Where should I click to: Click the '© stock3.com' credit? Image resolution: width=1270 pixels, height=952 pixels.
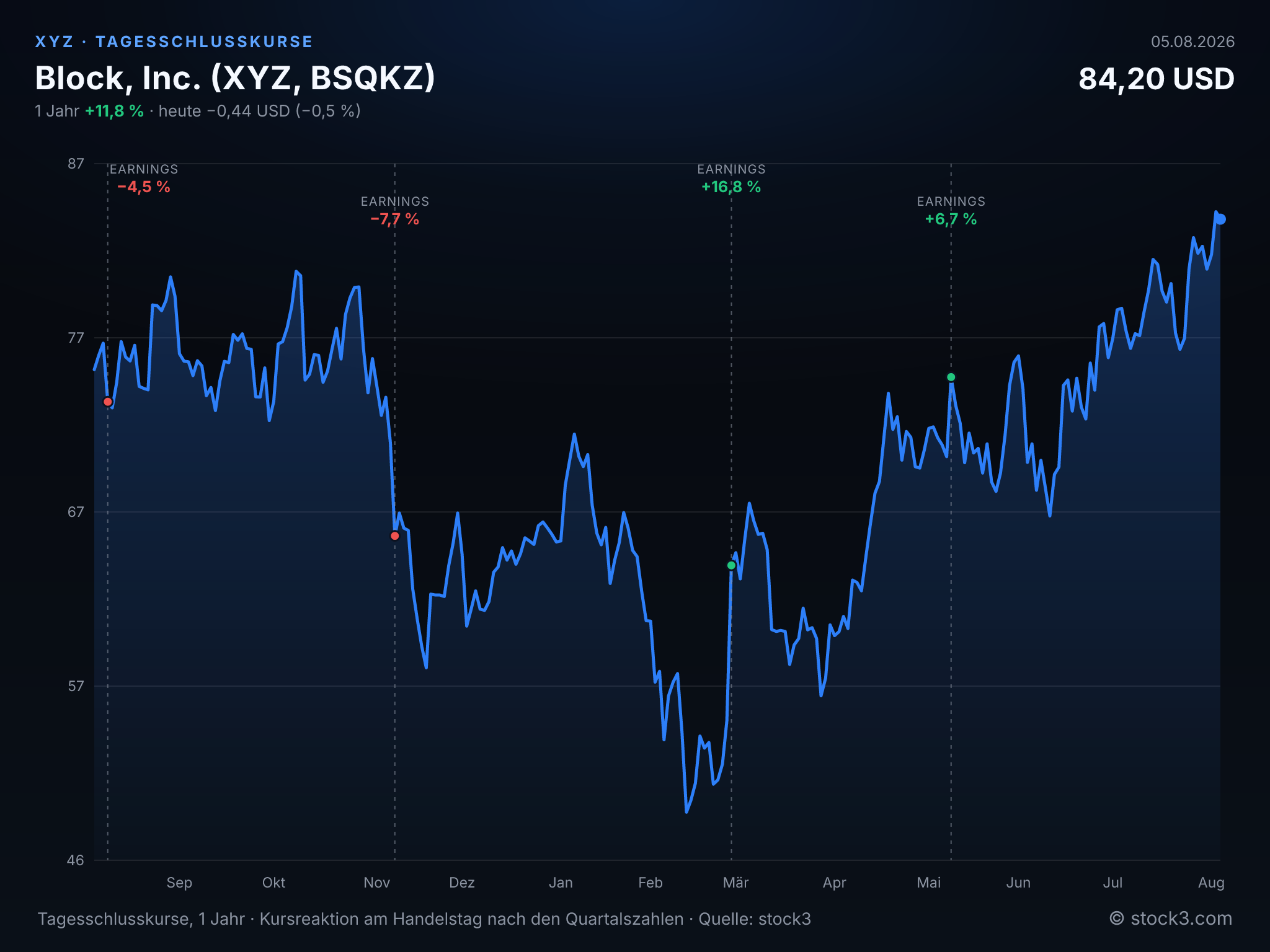click(1171, 919)
